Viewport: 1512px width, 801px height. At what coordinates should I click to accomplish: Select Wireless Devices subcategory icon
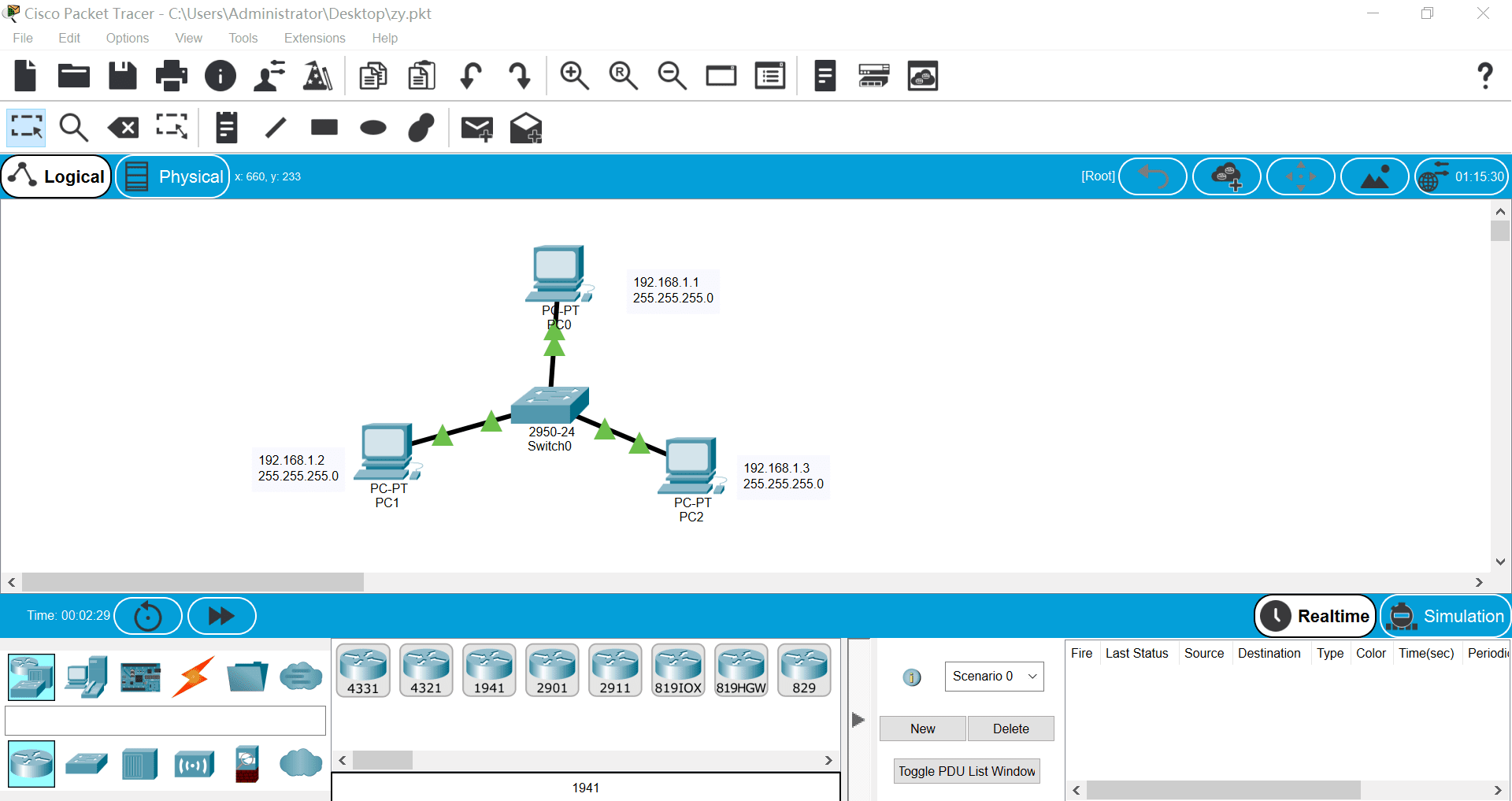(x=194, y=764)
